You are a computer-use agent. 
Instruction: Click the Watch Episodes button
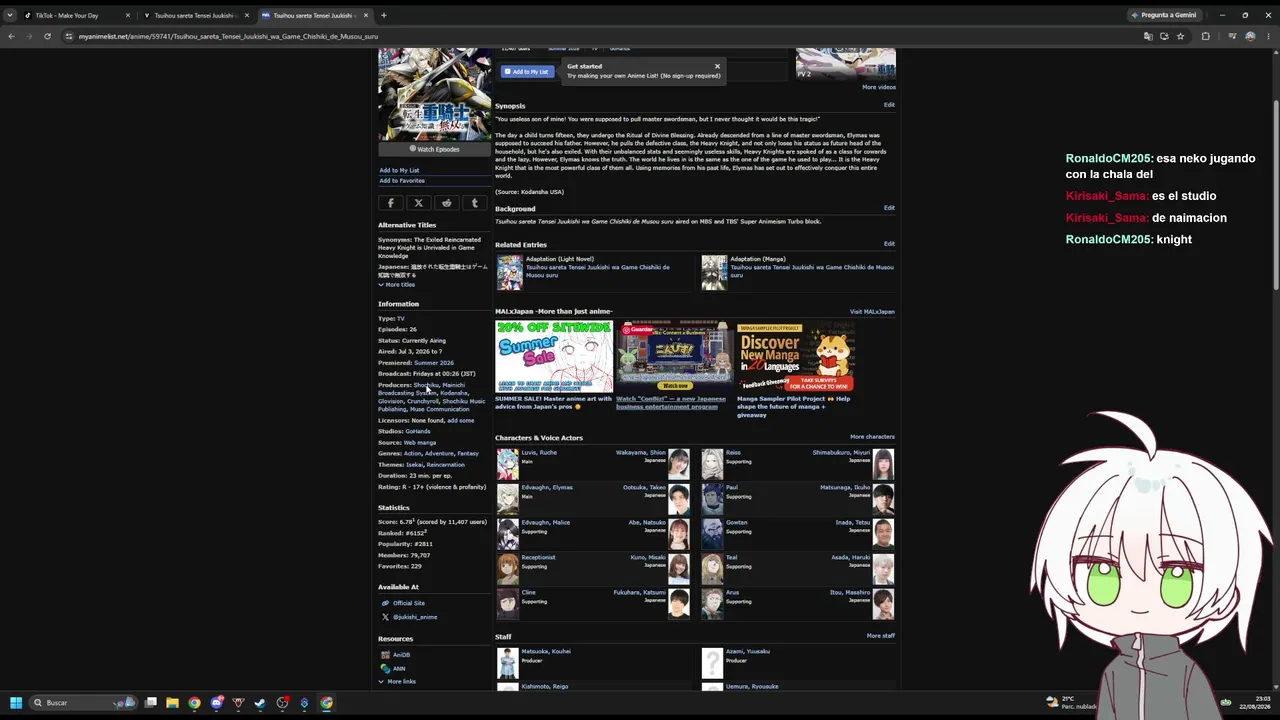click(x=434, y=149)
